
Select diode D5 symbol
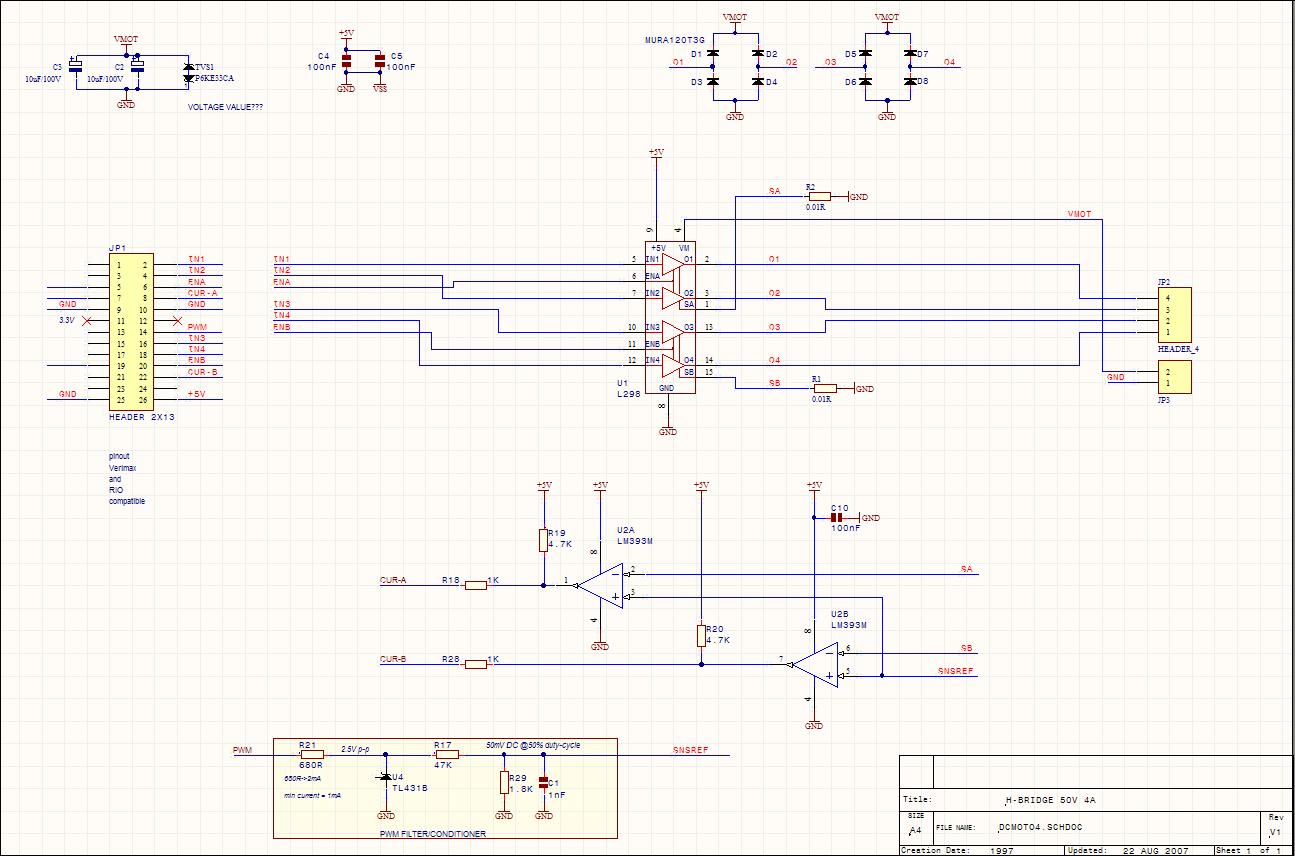(x=866, y=53)
